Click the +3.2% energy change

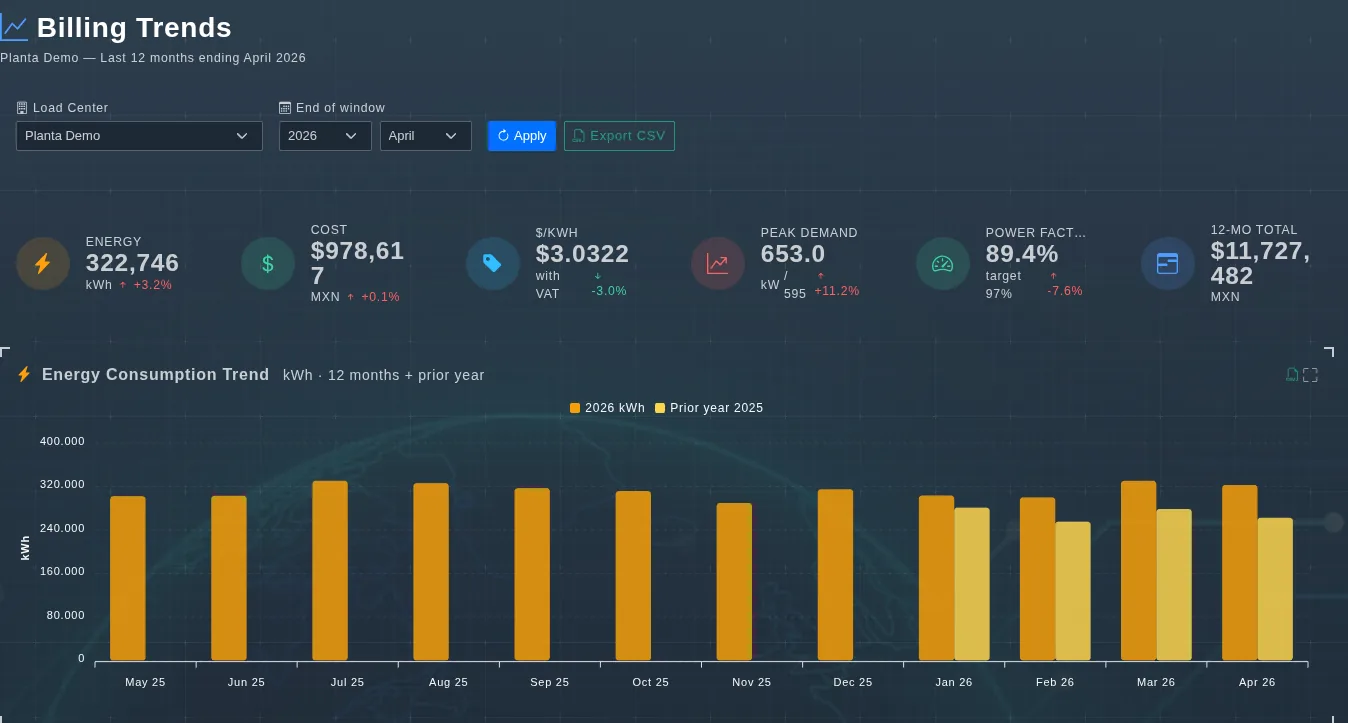point(153,285)
